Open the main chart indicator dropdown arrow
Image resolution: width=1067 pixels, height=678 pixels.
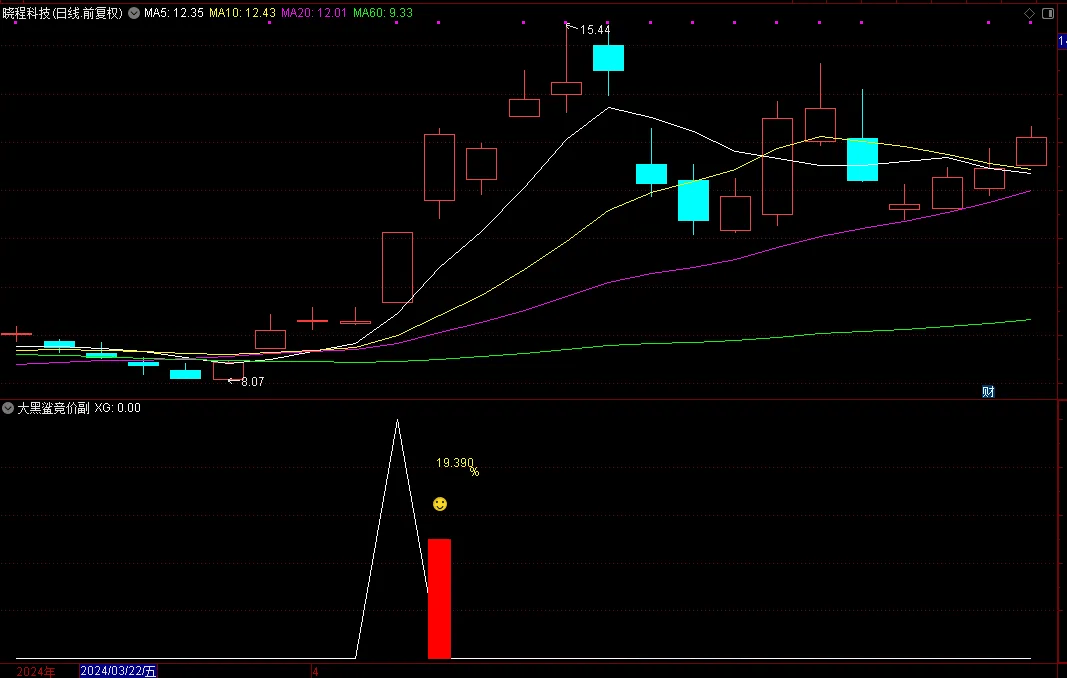(x=134, y=13)
